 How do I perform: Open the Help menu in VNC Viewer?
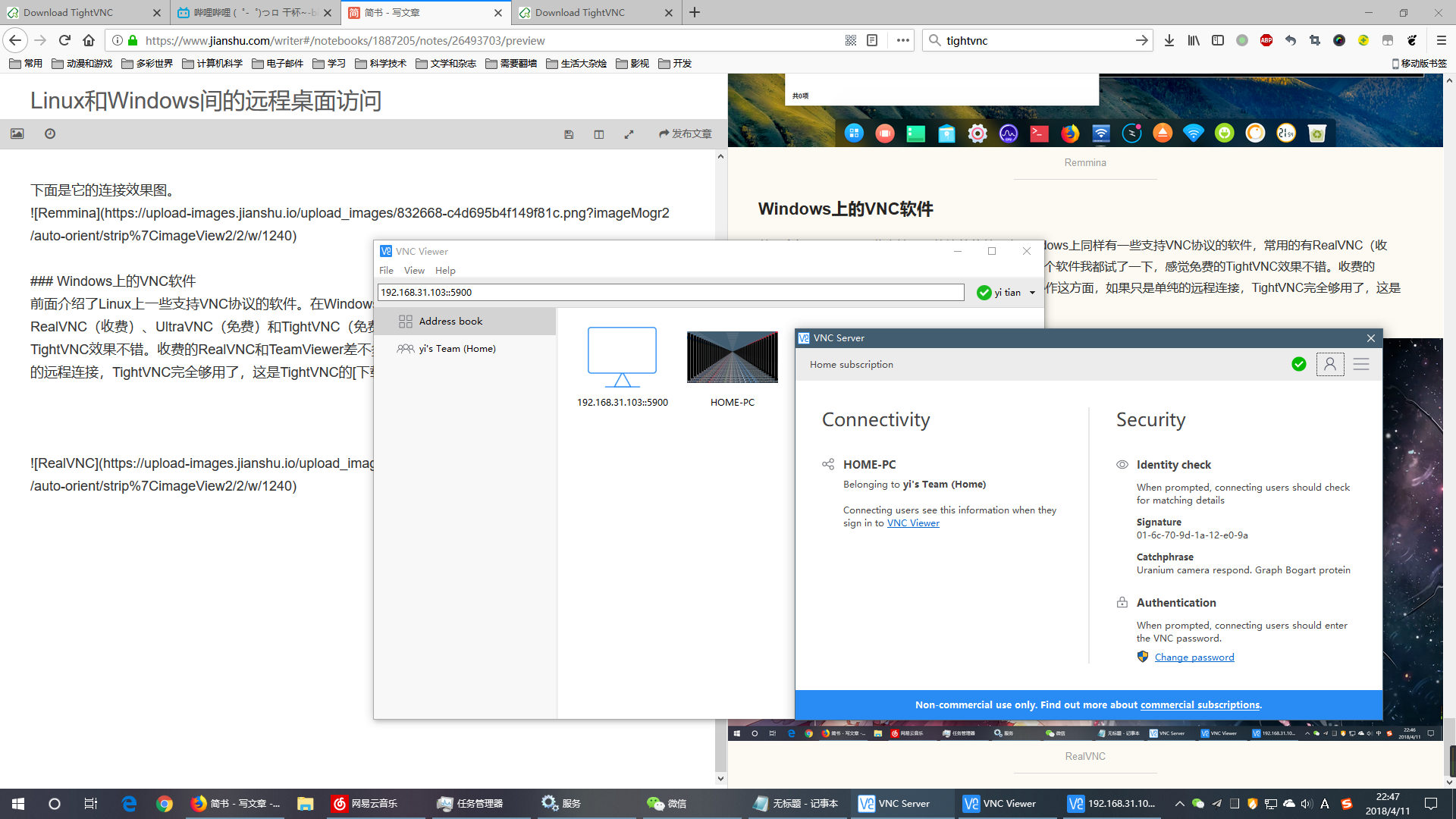pyautogui.click(x=445, y=270)
